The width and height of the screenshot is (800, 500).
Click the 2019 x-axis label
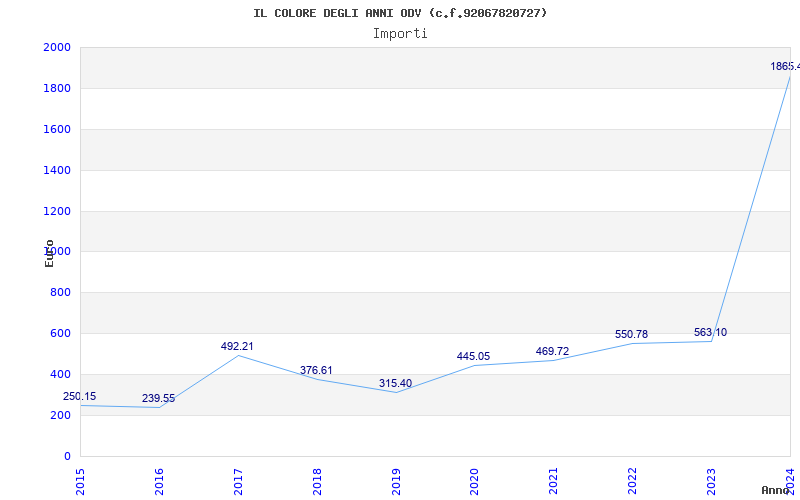click(x=396, y=481)
